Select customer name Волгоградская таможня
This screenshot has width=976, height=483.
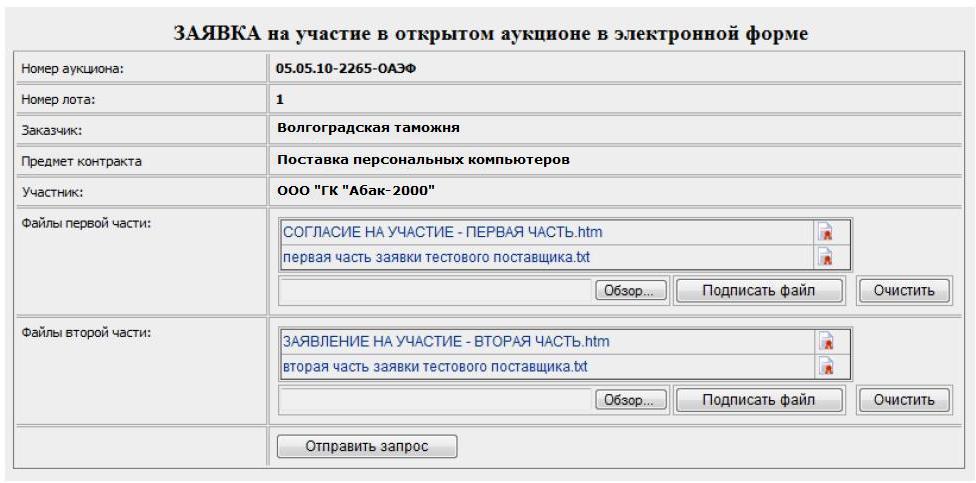[x=368, y=128]
